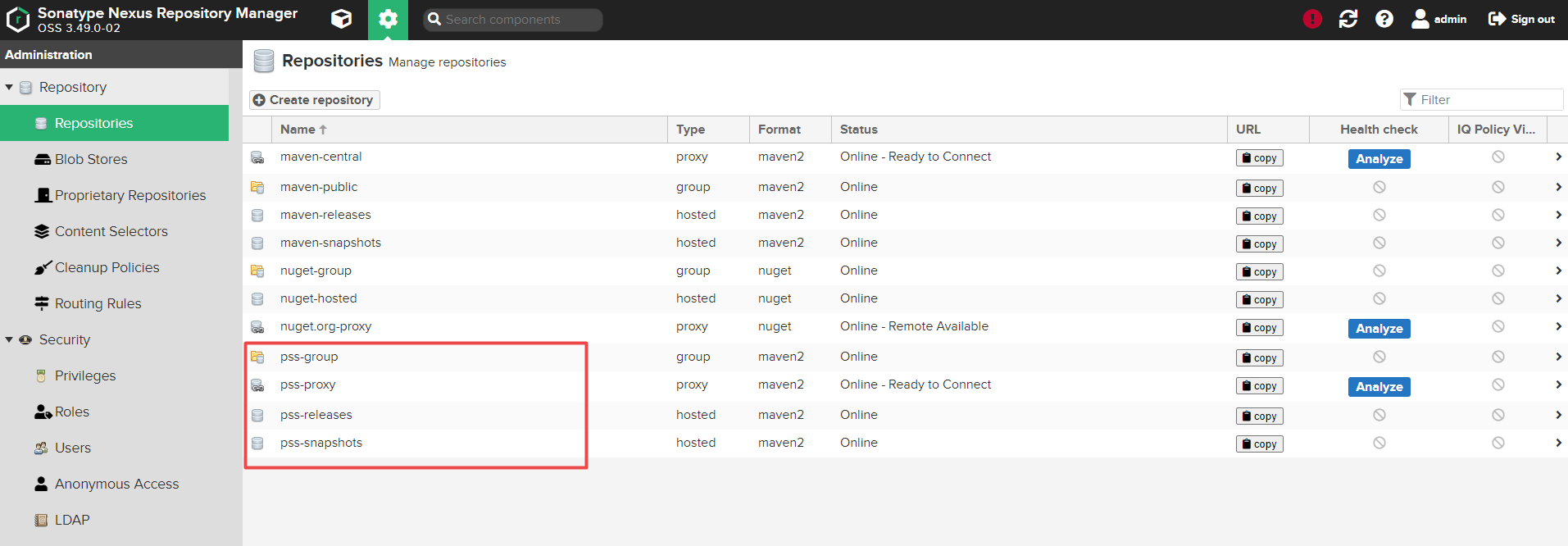This screenshot has width=1568, height=546.
Task: Sign out of Nexus
Action: 1521,19
